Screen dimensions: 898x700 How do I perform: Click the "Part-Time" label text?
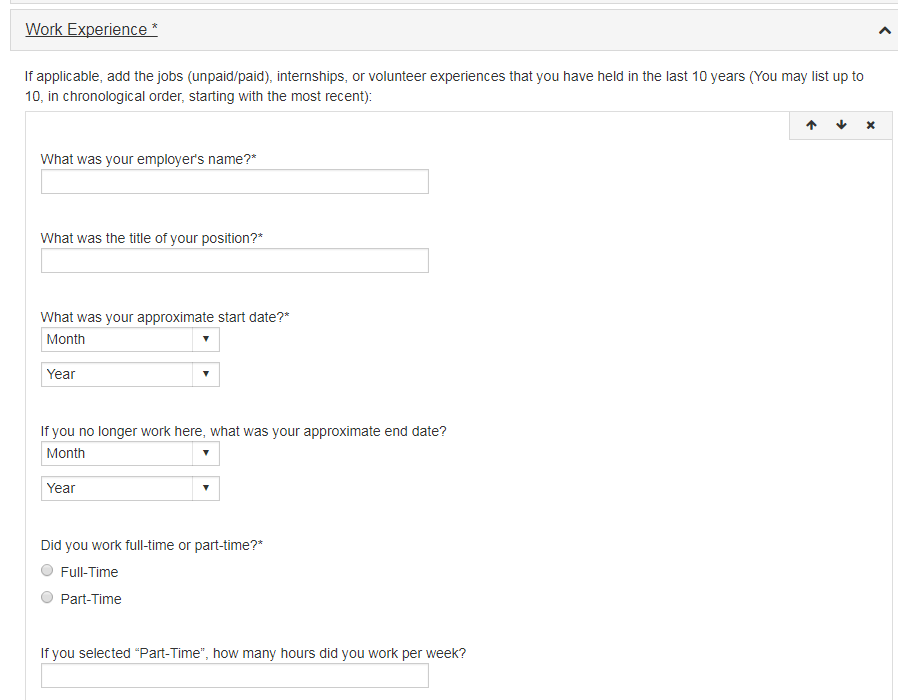click(91, 599)
